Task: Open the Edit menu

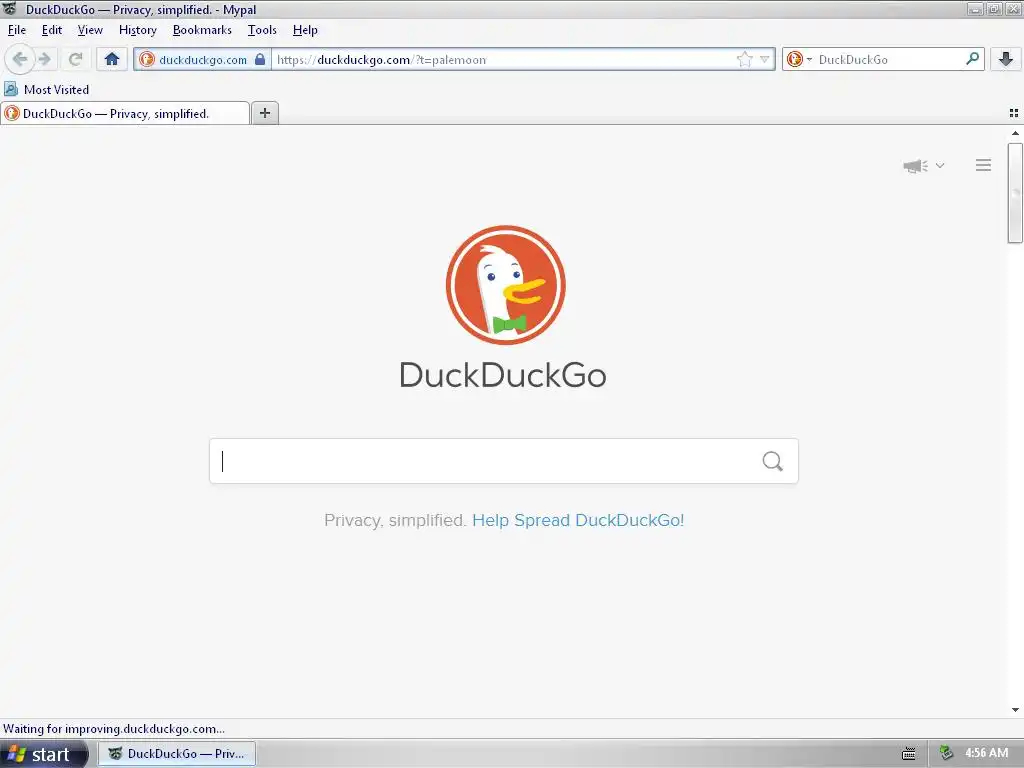Action: [x=52, y=30]
